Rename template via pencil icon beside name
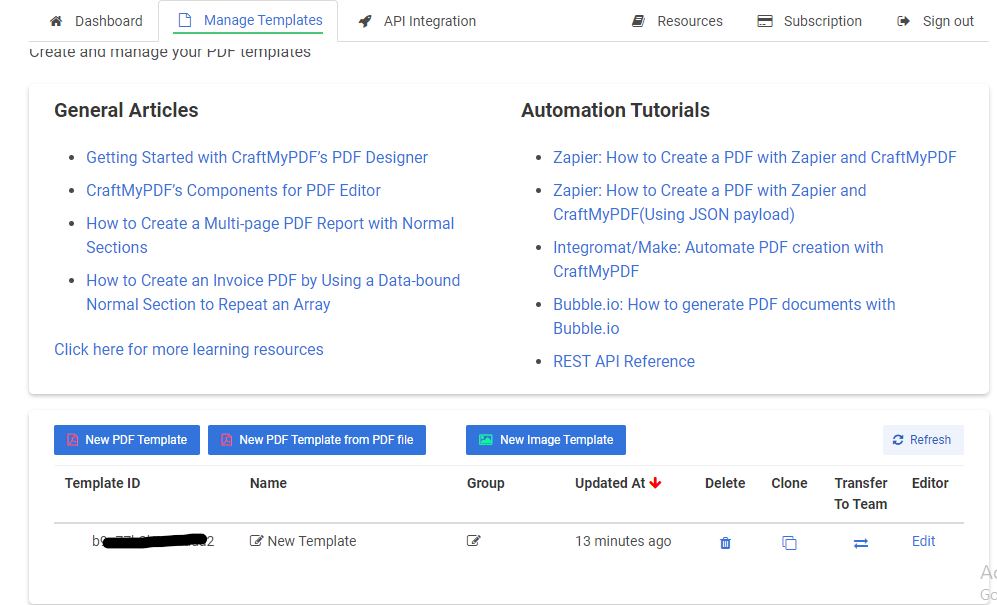Image resolution: width=997 pixels, height=605 pixels. tap(256, 541)
